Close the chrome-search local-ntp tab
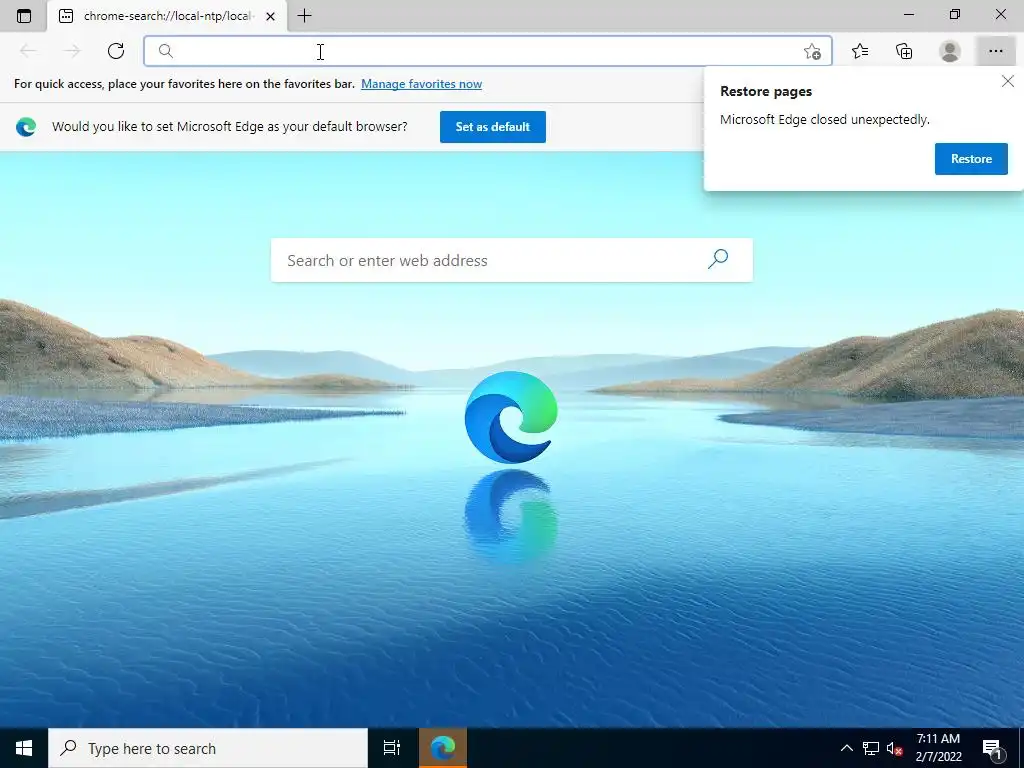This screenshot has height=768, width=1024. tap(270, 16)
